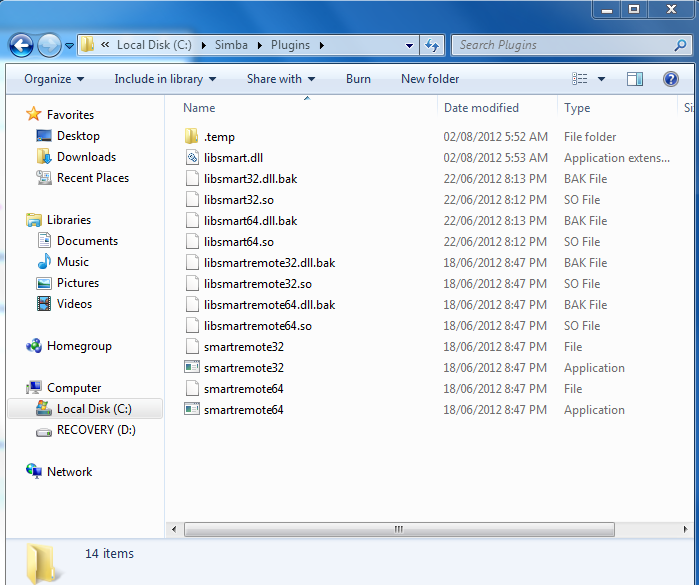The image size is (699, 585).
Task: Click the New folder button
Action: pos(430,79)
